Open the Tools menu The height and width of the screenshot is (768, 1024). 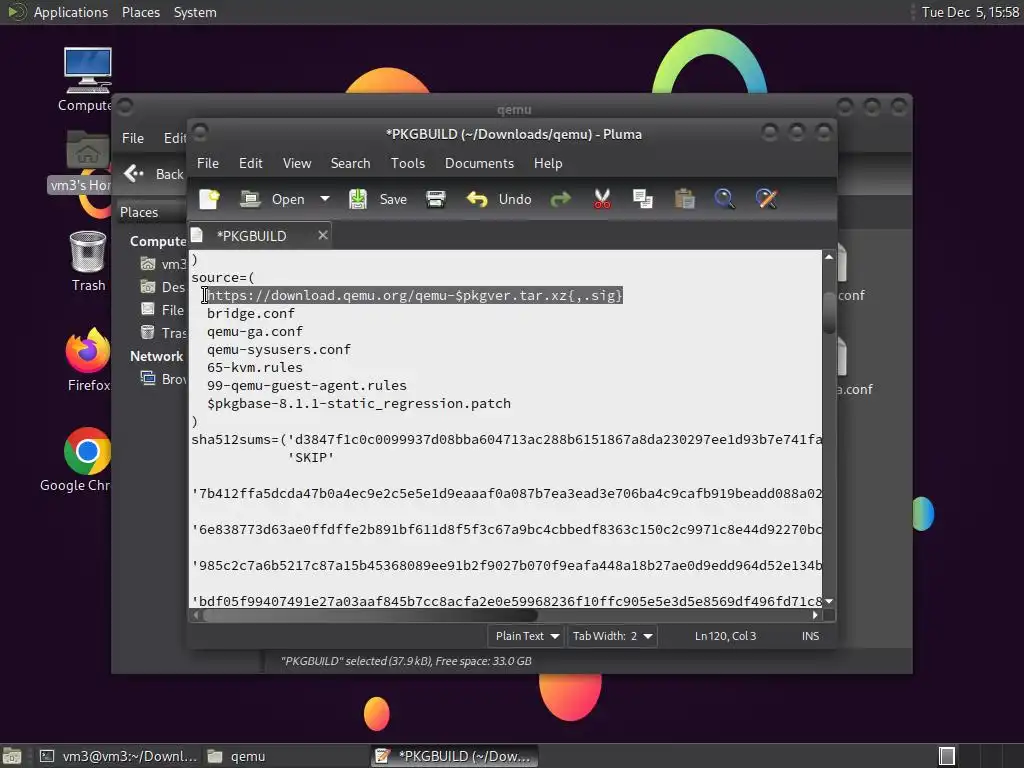(408, 163)
